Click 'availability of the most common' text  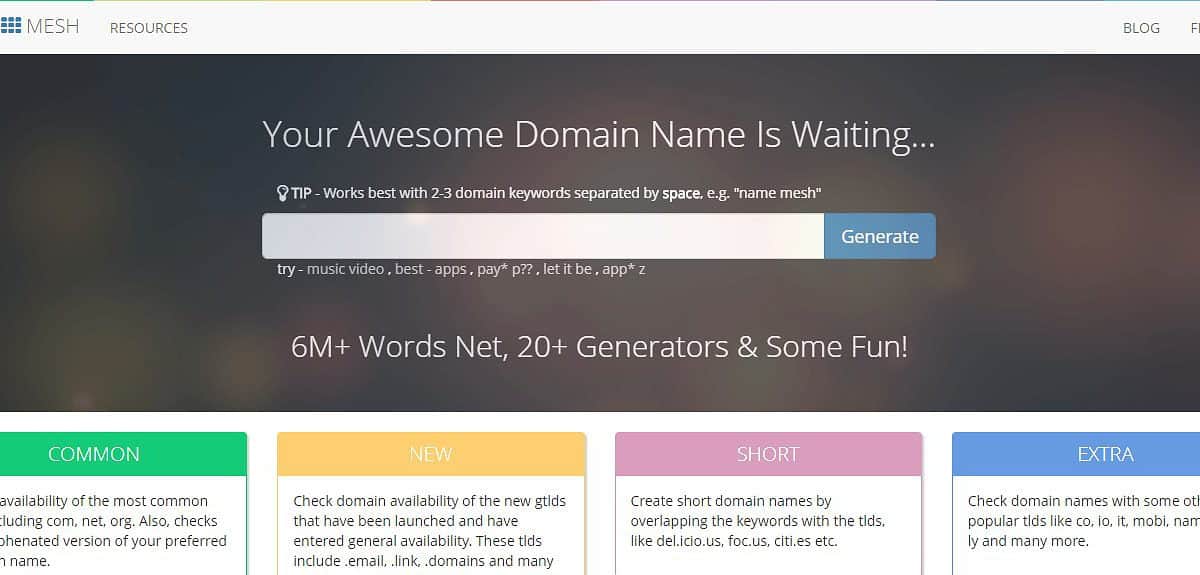pos(104,501)
